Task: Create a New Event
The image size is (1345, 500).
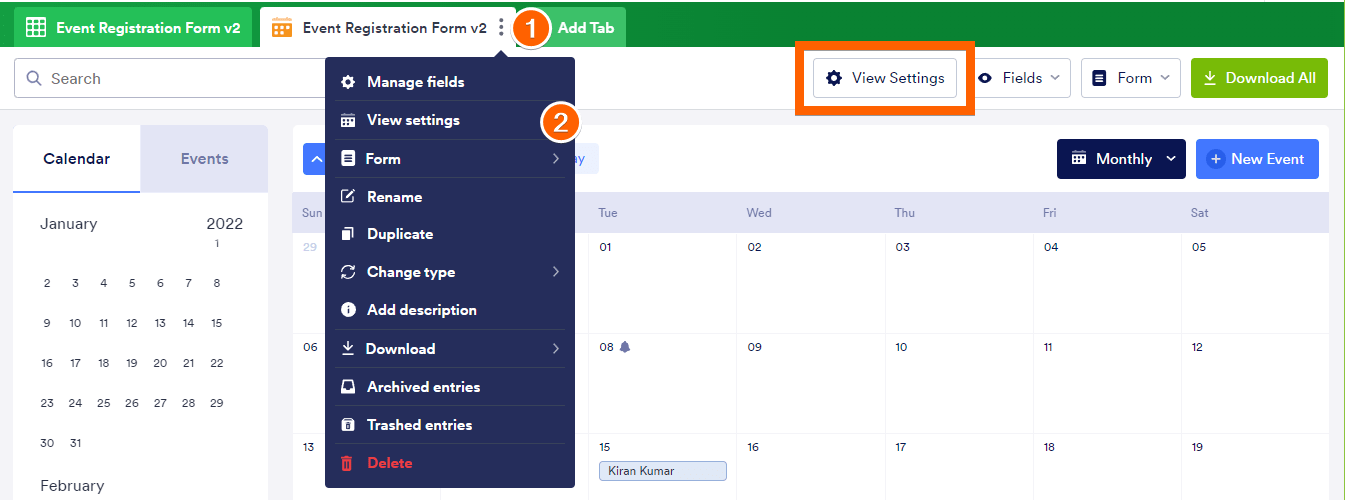Action: (1256, 159)
